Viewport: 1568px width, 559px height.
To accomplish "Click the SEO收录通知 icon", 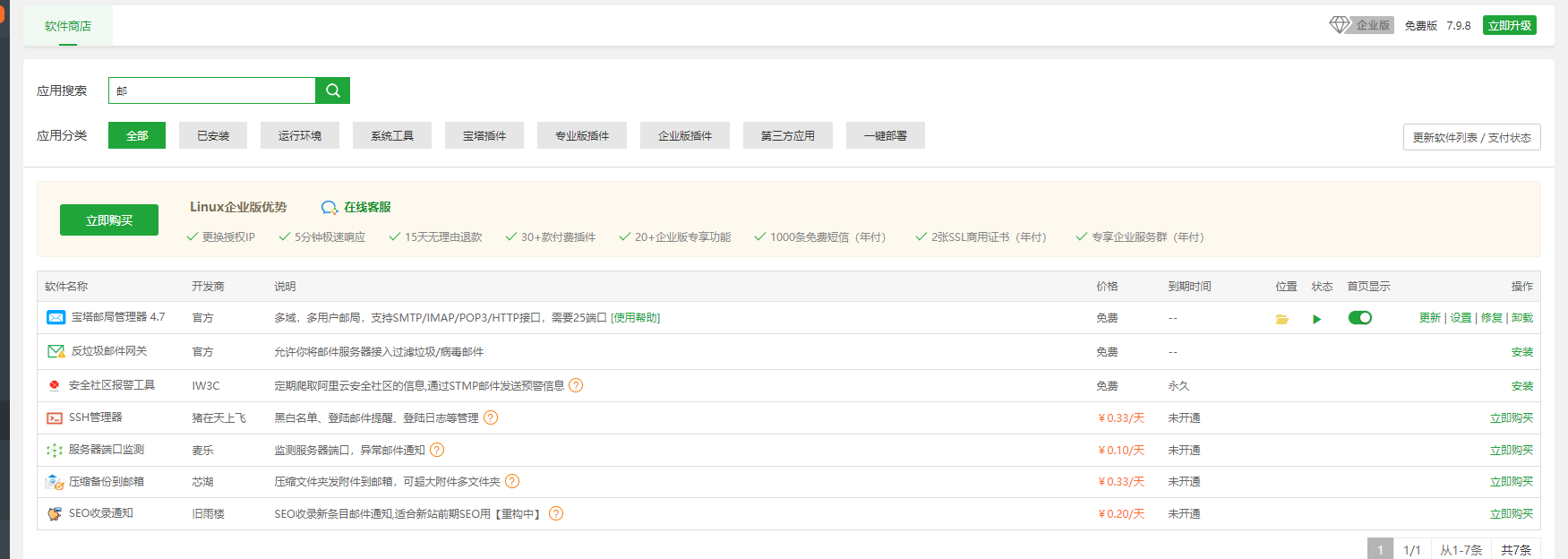I will point(55,513).
